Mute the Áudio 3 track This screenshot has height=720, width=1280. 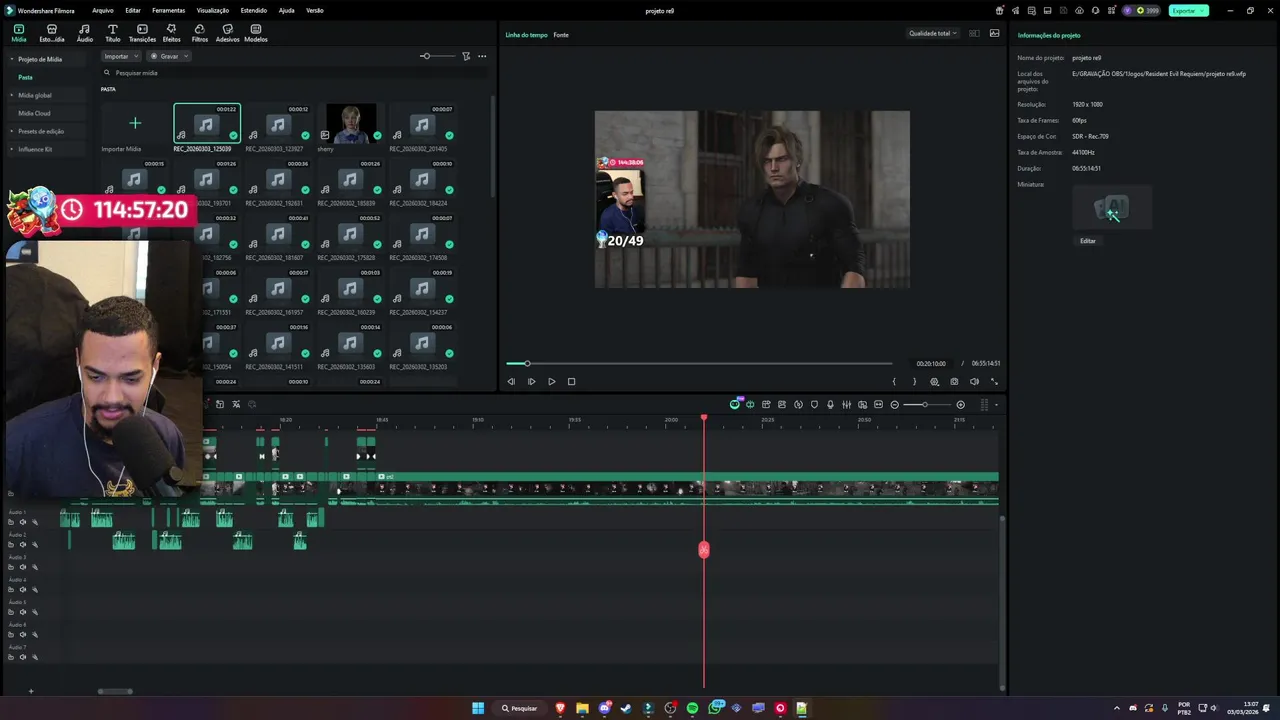(23, 567)
